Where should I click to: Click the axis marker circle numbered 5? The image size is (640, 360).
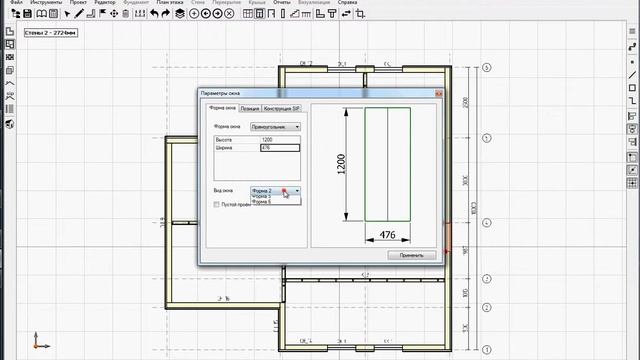pos(487,67)
